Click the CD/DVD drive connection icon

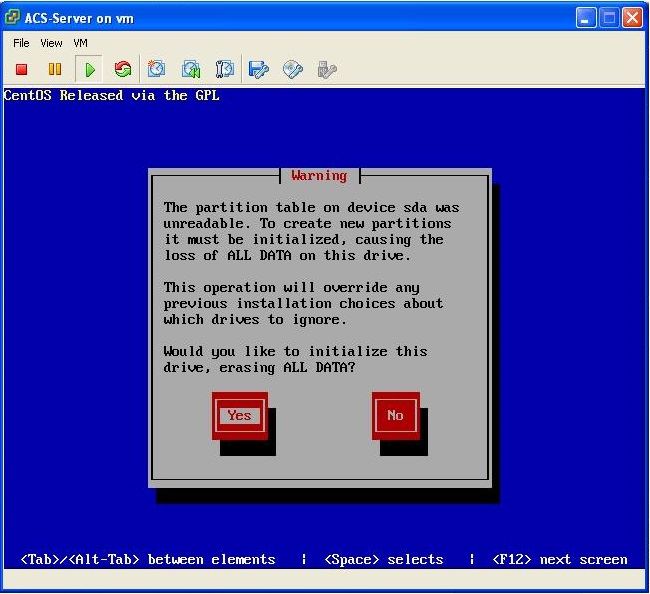tap(293, 69)
